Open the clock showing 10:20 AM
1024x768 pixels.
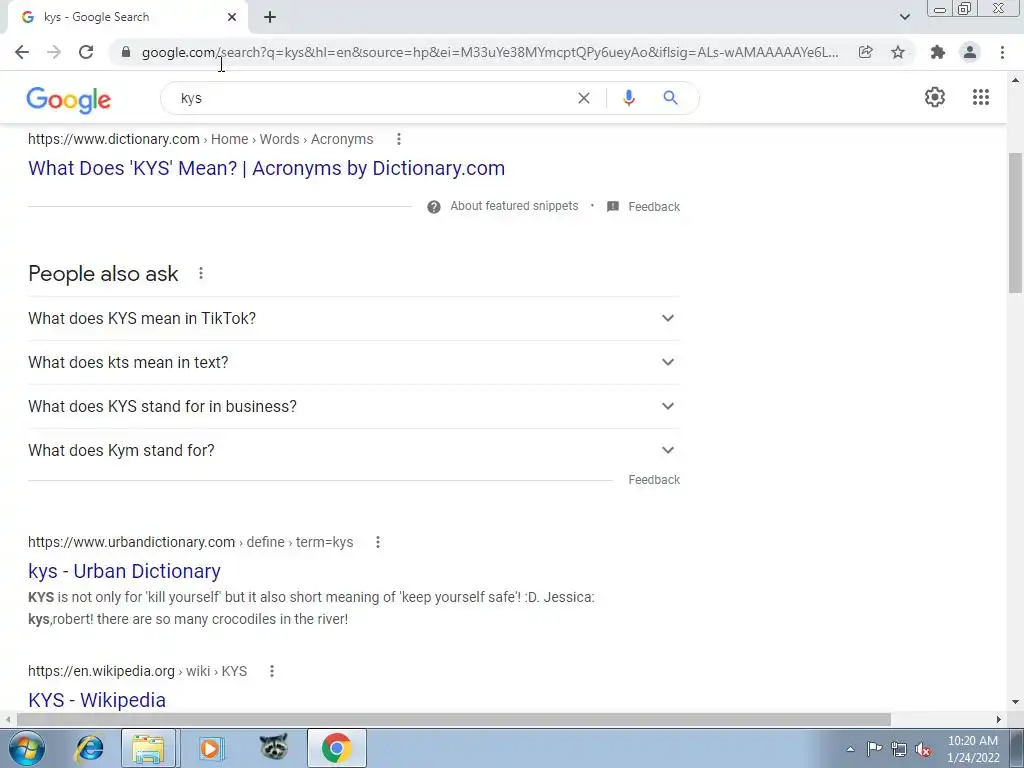click(973, 749)
